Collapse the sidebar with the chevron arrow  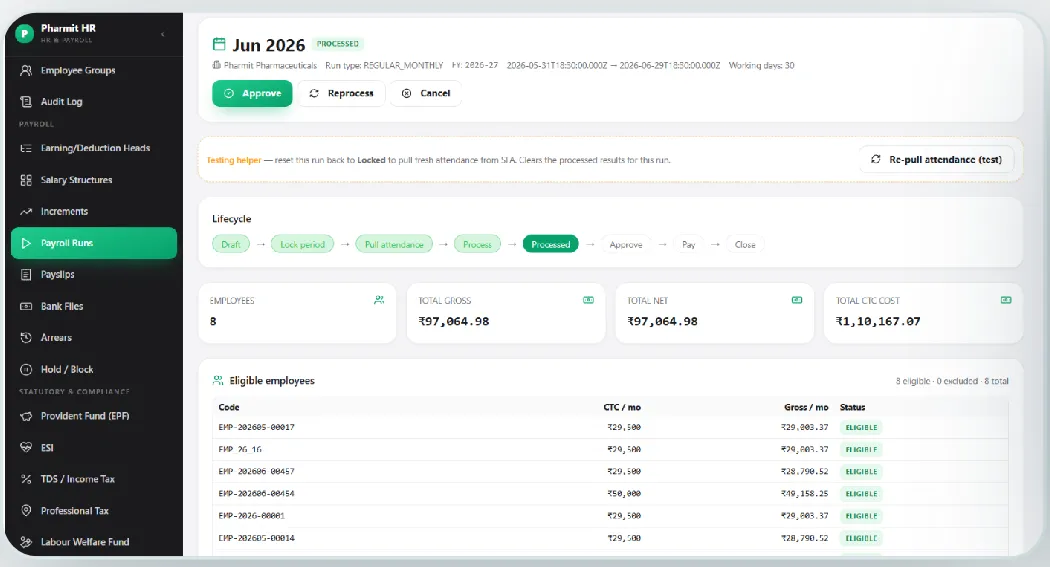pos(163,34)
